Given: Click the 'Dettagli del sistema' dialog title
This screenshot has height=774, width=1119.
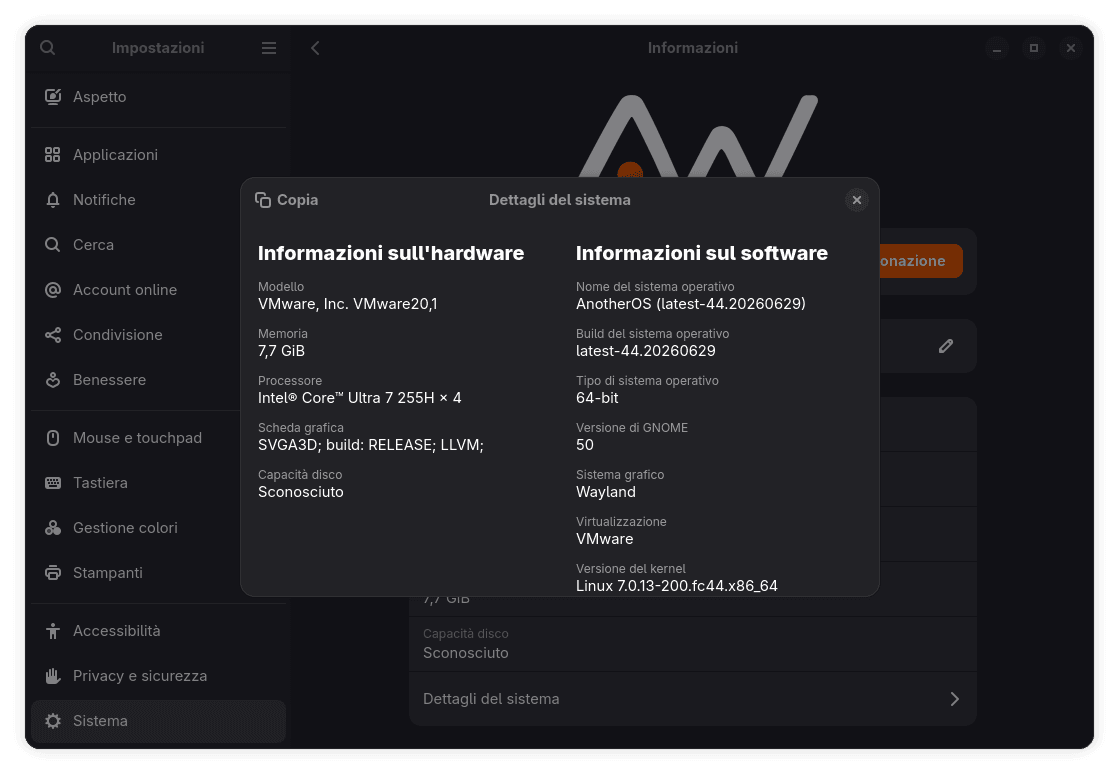Looking at the screenshot, I should (x=560, y=200).
